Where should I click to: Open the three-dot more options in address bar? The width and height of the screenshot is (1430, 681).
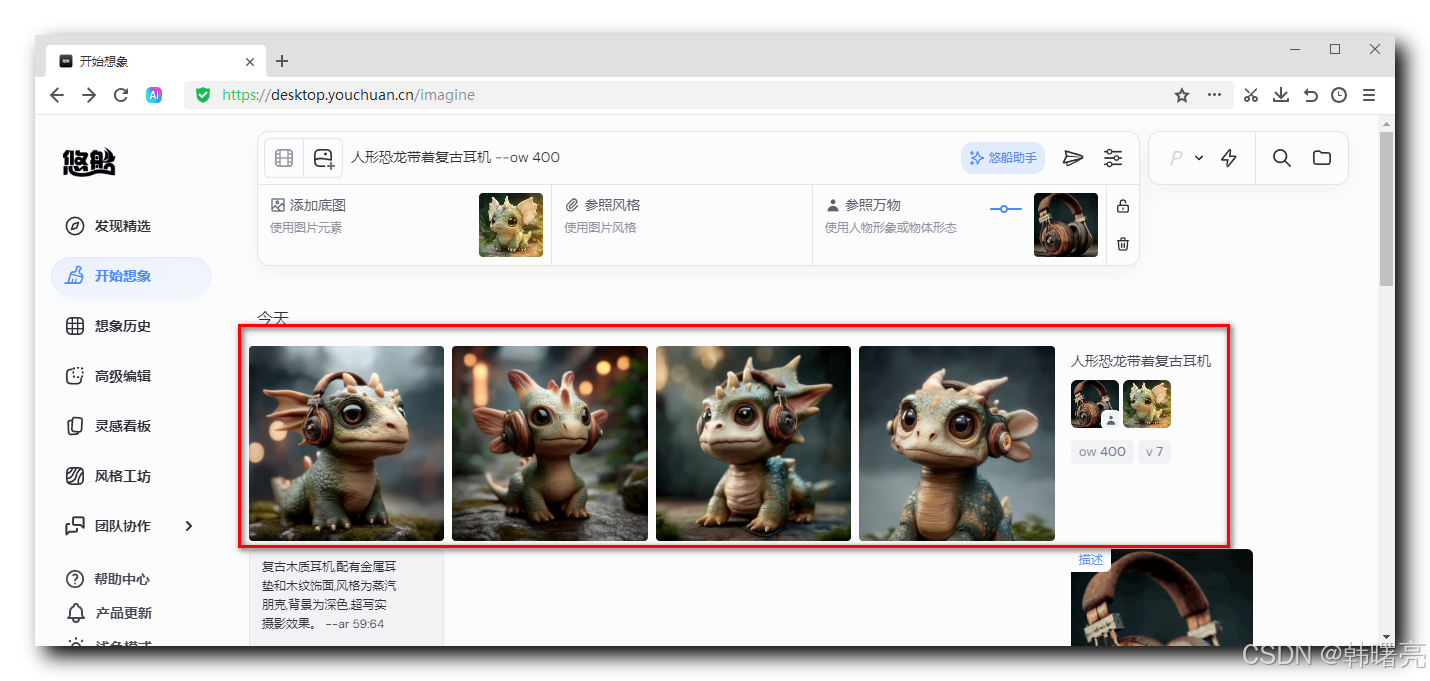[1214, 95]
